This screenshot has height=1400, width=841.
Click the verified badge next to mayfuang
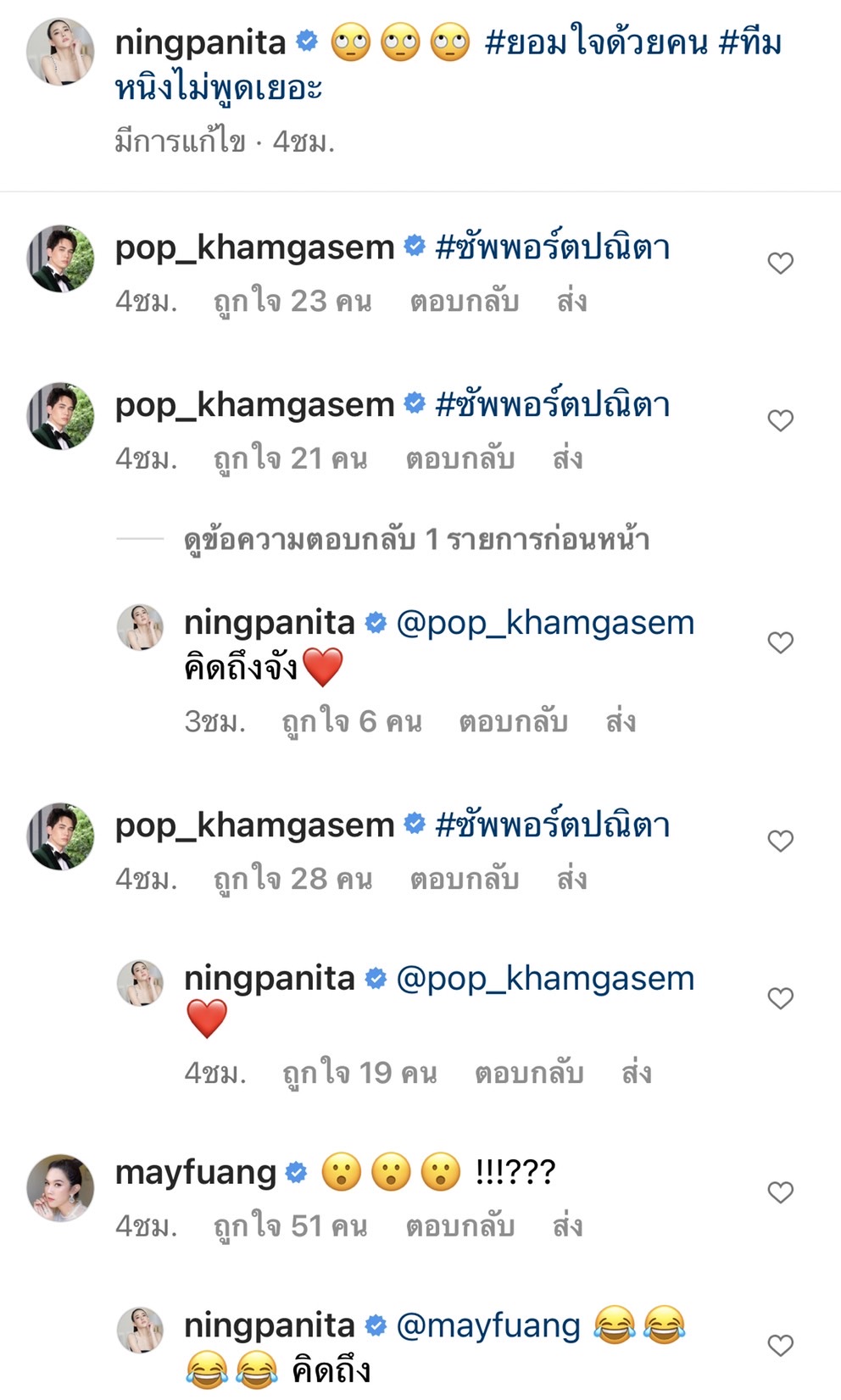click(296, 1174)
